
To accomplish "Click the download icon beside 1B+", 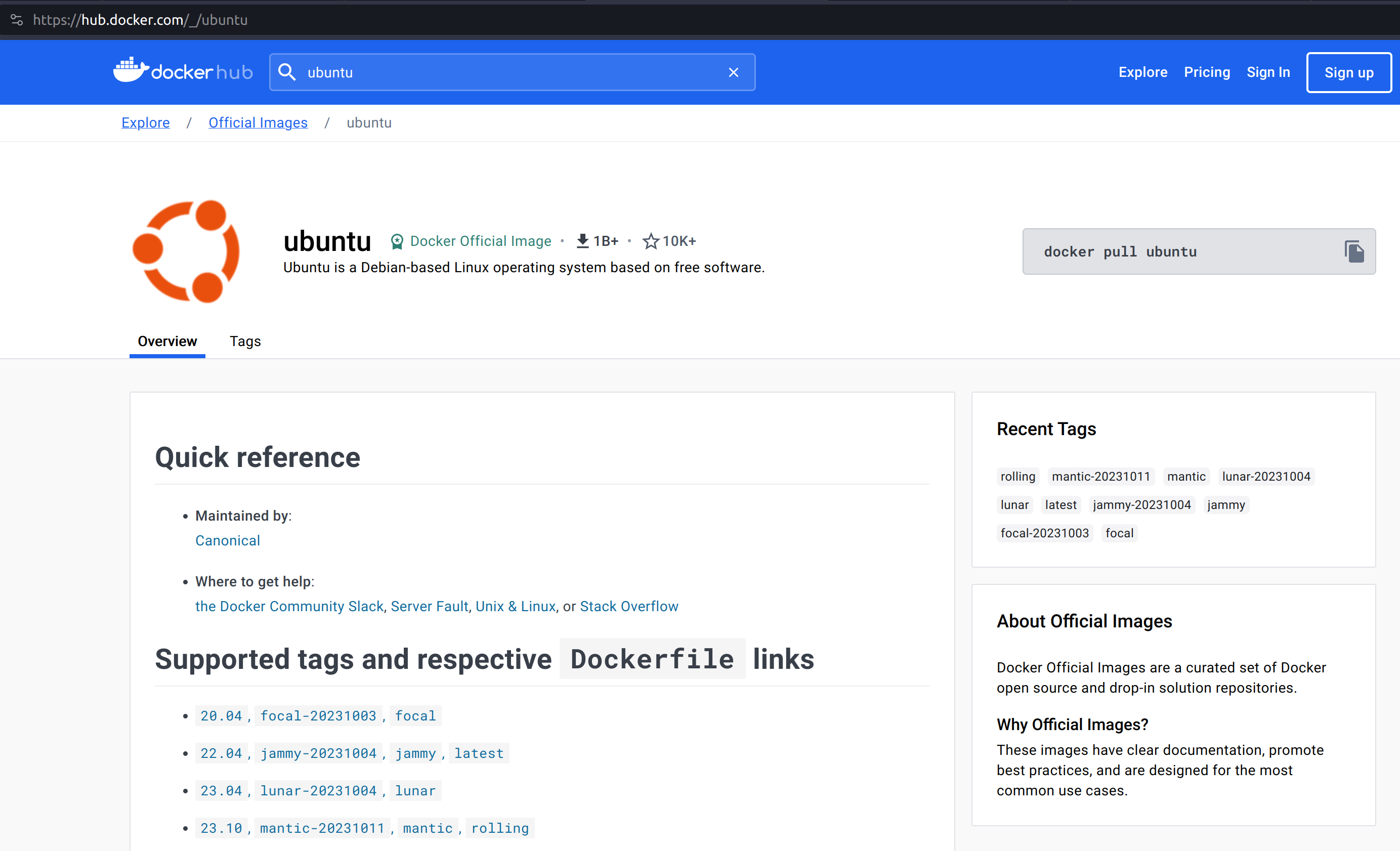I will pos(582,241).
